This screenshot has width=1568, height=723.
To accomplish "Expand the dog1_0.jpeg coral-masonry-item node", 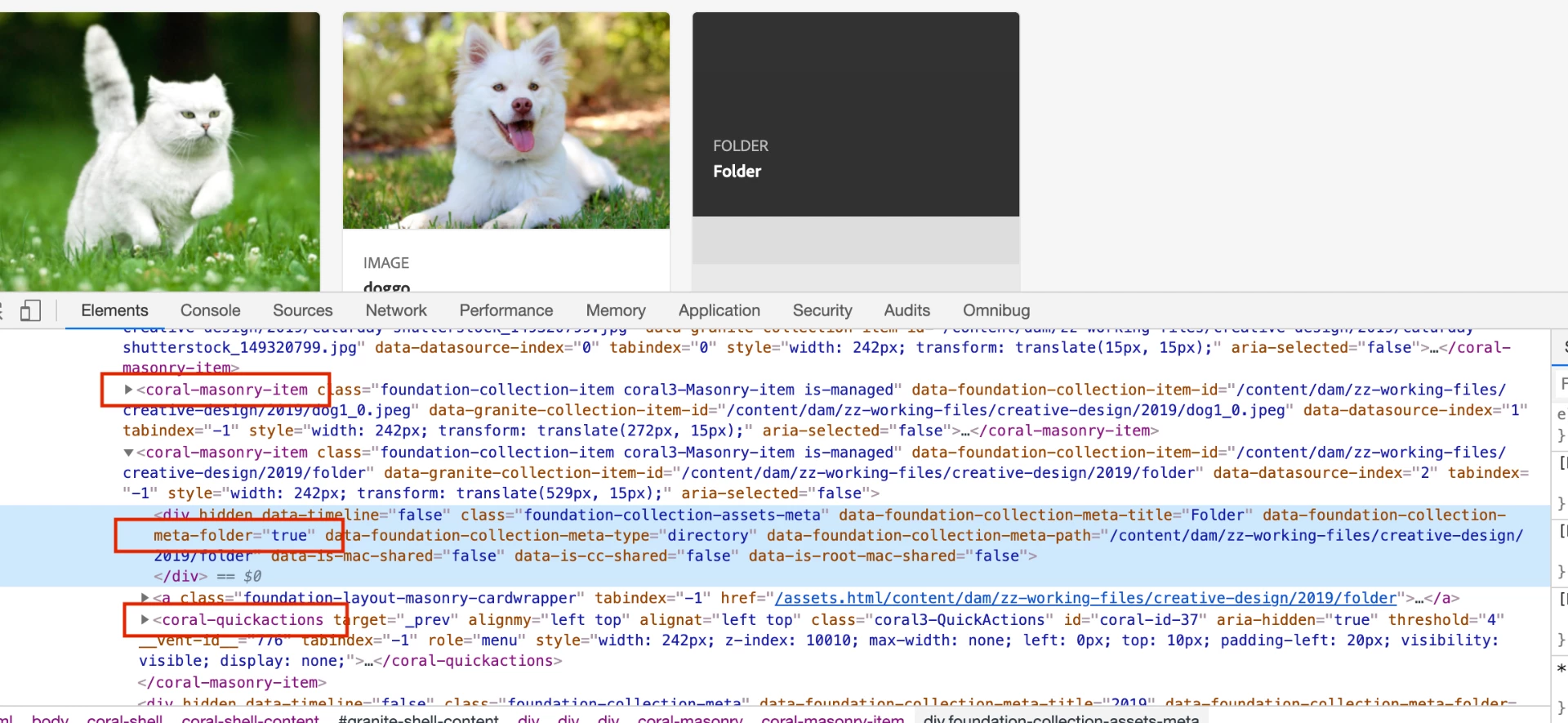I will [x=128, y=390].
